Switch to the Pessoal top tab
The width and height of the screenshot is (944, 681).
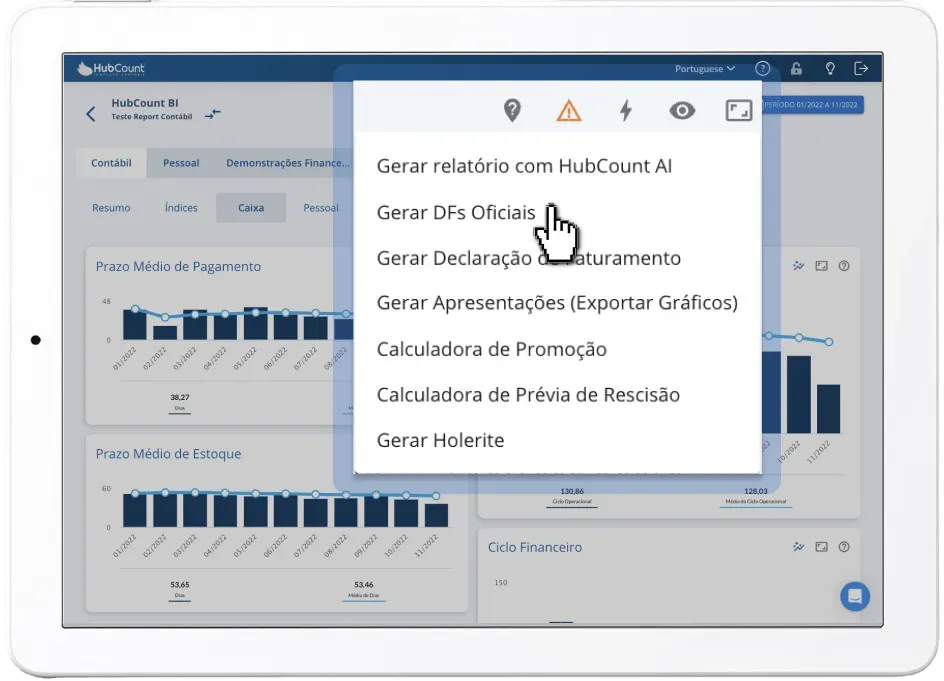pos(181,163)
